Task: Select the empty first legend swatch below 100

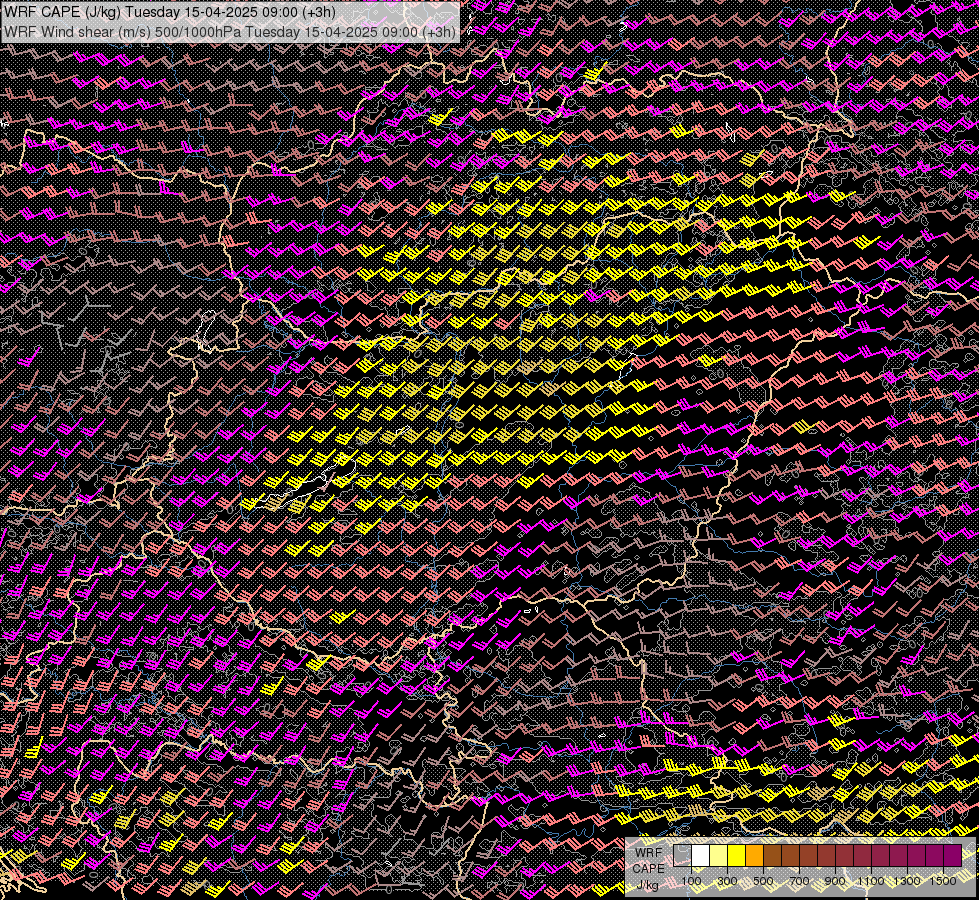Action: coord(682,855)
